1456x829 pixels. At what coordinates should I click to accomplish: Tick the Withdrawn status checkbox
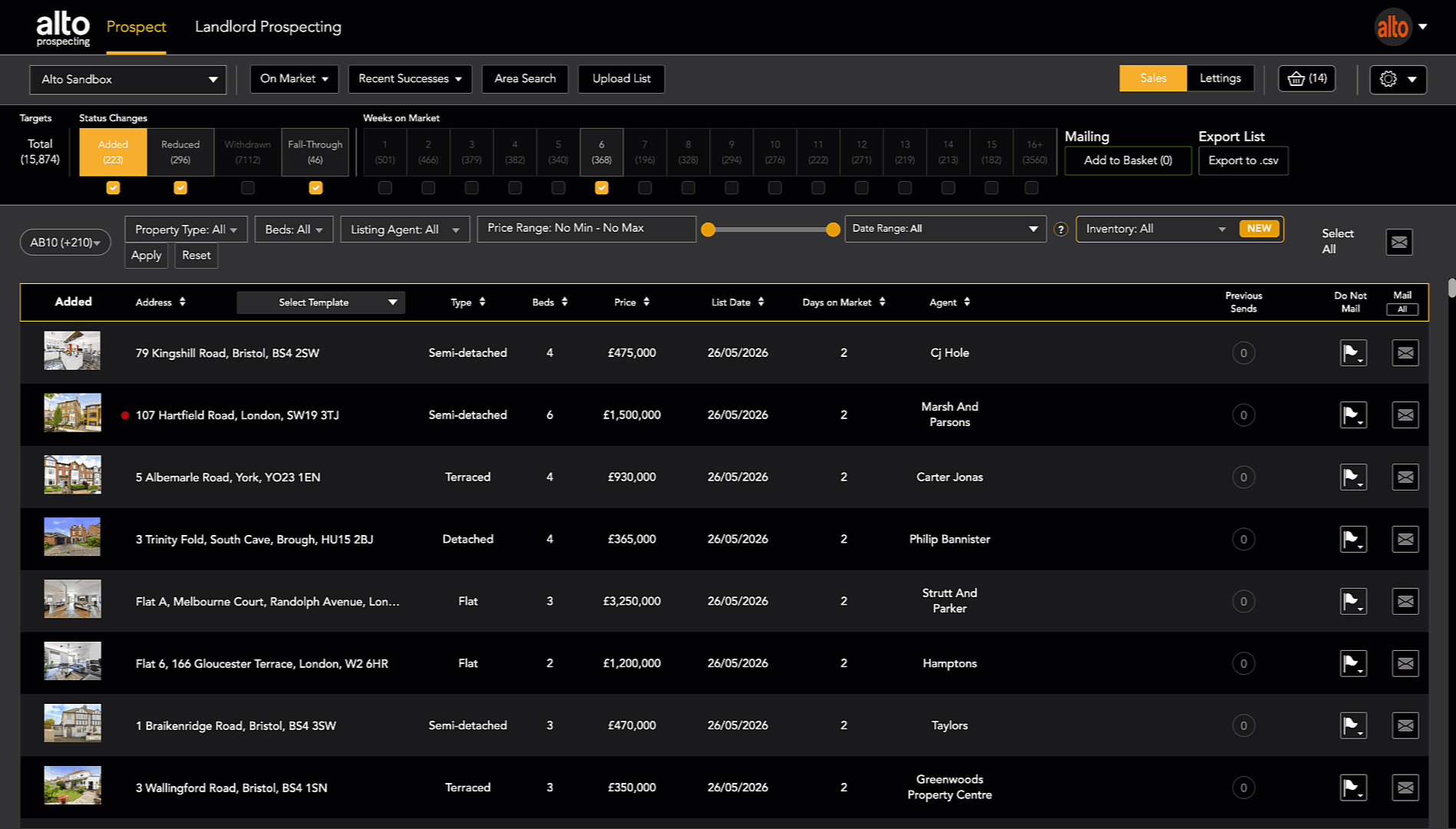[x=247, y=188]
